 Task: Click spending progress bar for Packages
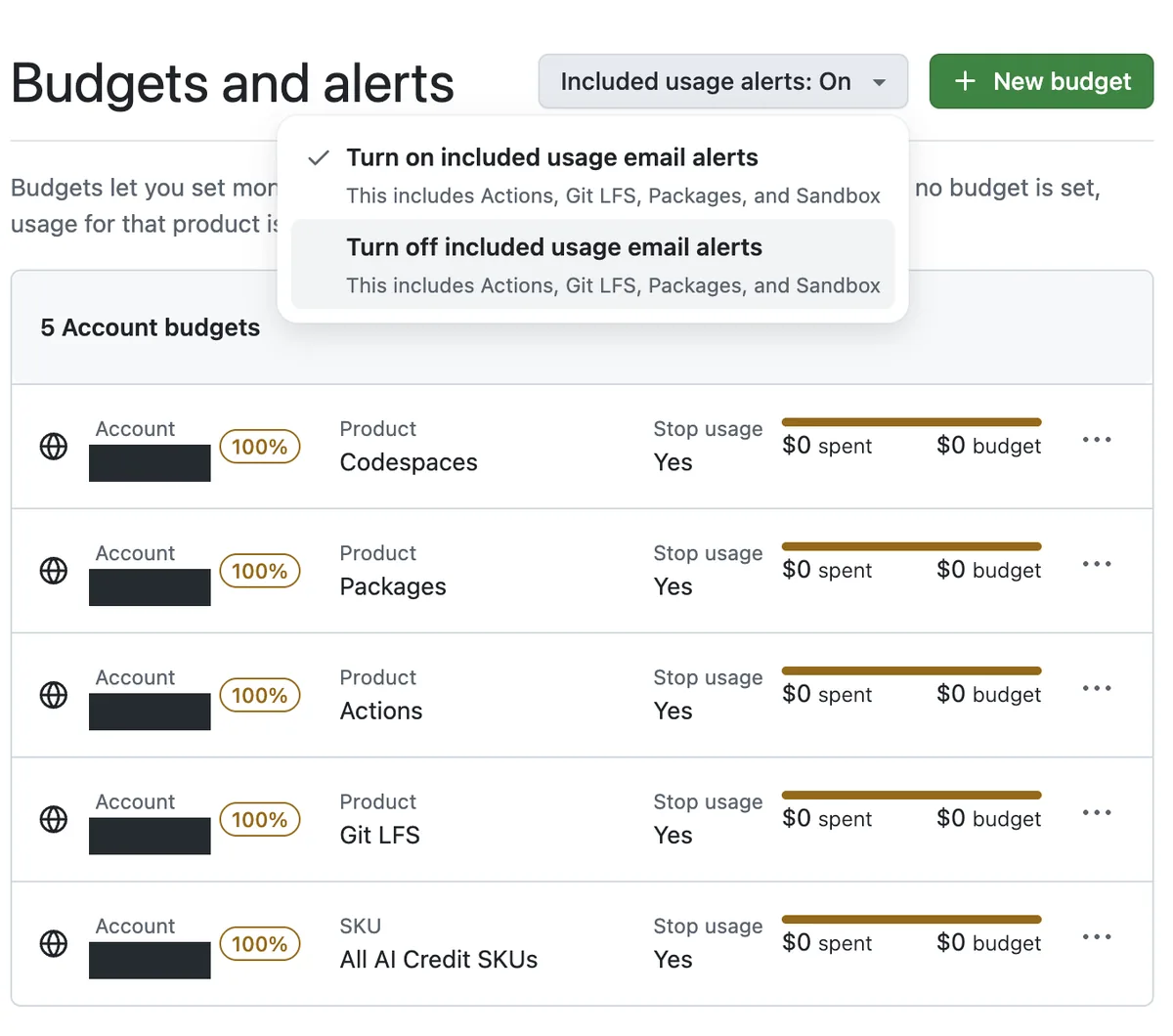912,546
